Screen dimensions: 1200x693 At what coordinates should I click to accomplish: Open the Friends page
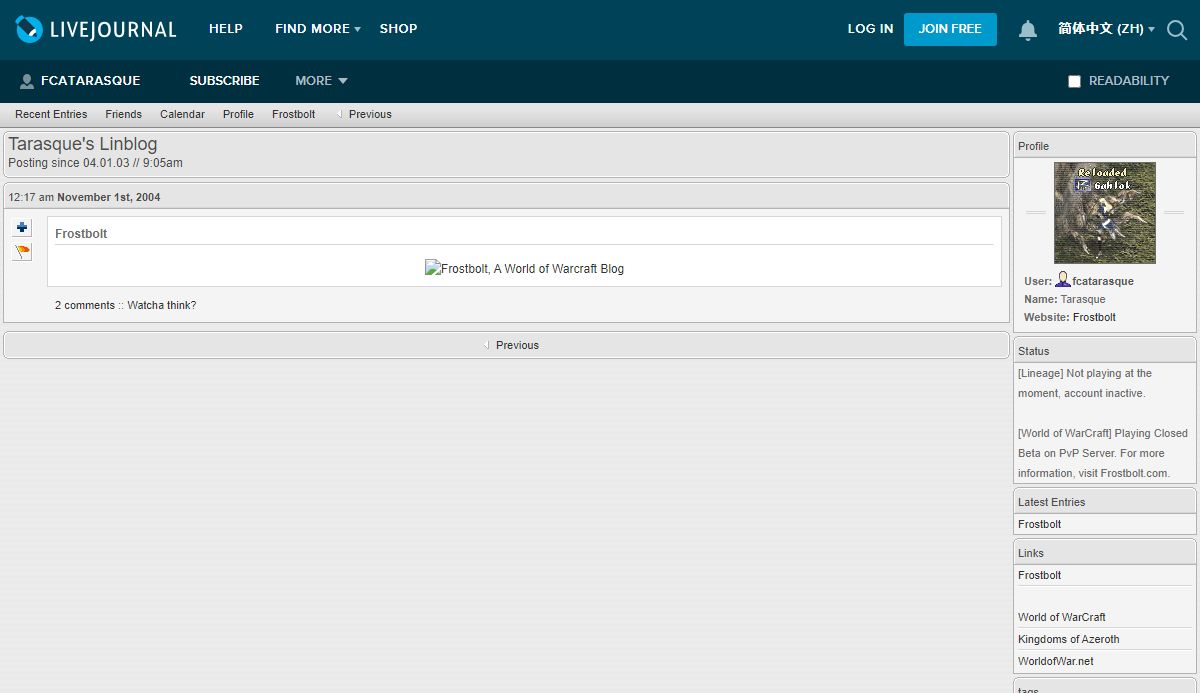tap(124, 114)
